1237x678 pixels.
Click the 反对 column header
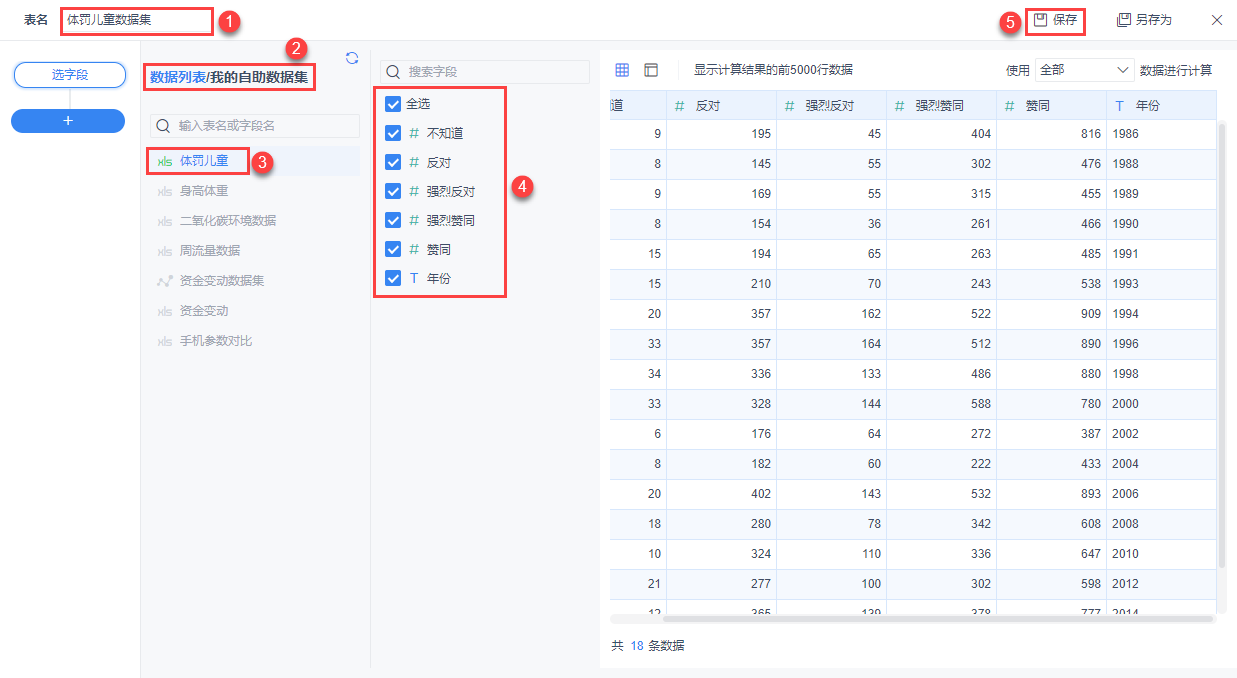tap(721, 105)
